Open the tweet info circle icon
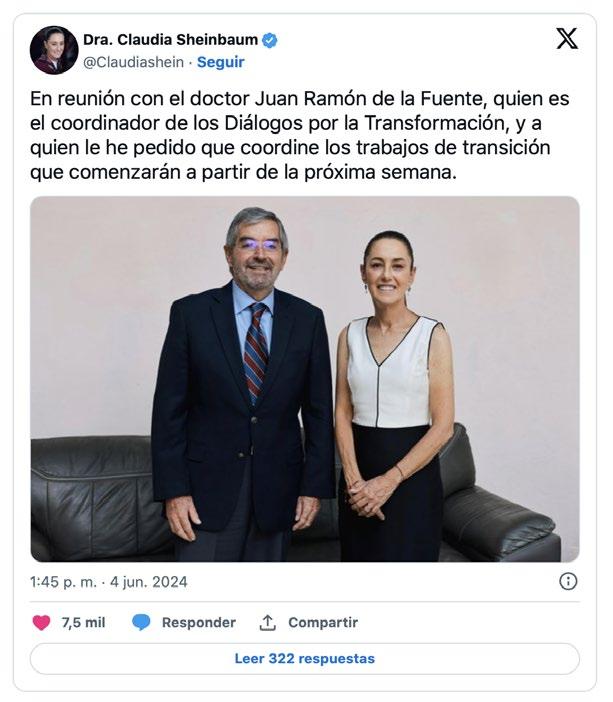 [x=568, y=582]
